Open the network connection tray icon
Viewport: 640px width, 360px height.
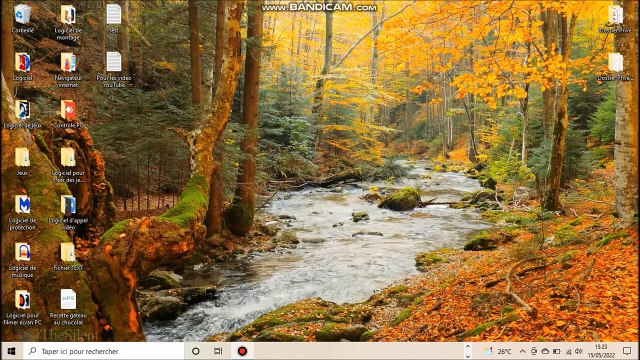click(568, 351)
